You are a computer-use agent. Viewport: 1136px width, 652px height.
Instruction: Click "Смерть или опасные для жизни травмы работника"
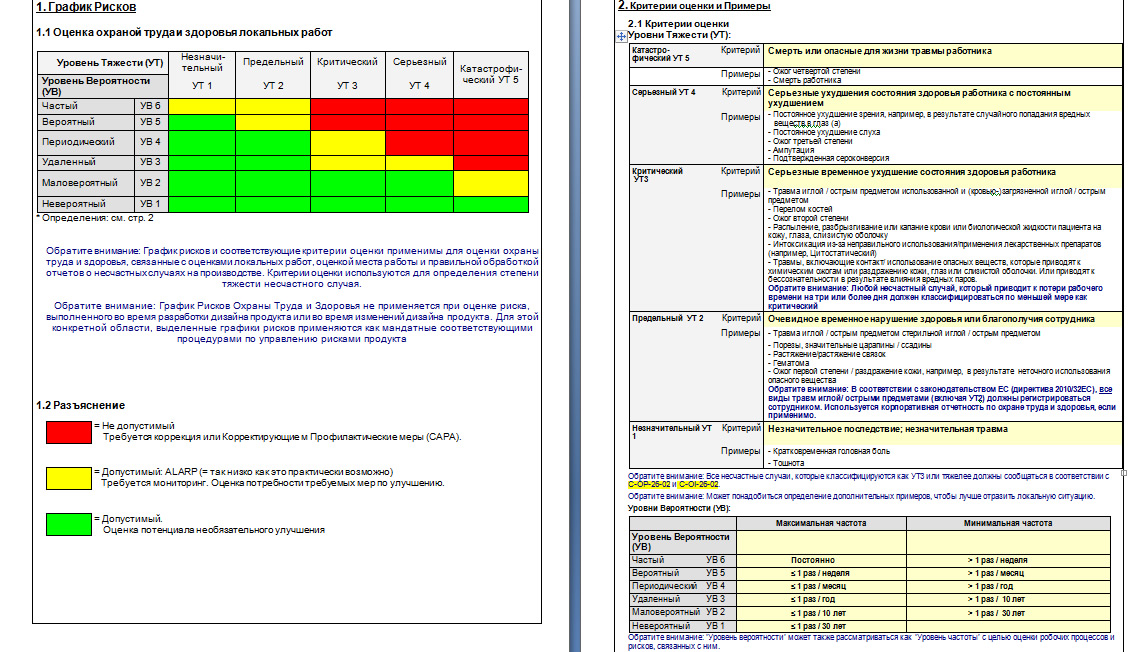pos(880,51)
